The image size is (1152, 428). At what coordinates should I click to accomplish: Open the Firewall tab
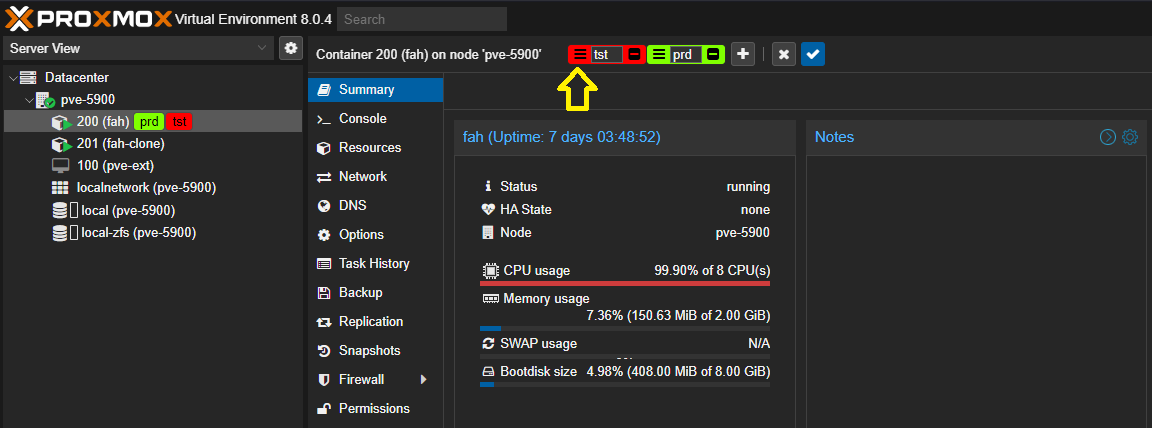(375, 380)
